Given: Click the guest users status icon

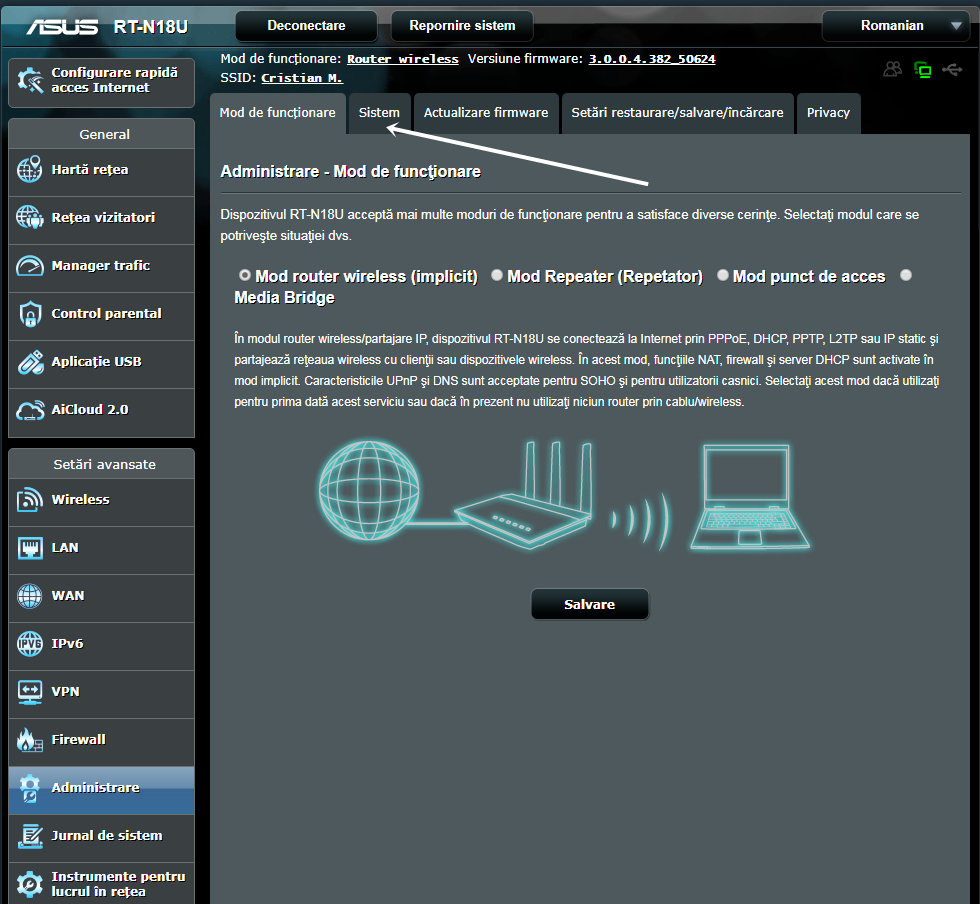Looking at the screenshot, I should tap(892, 69).
